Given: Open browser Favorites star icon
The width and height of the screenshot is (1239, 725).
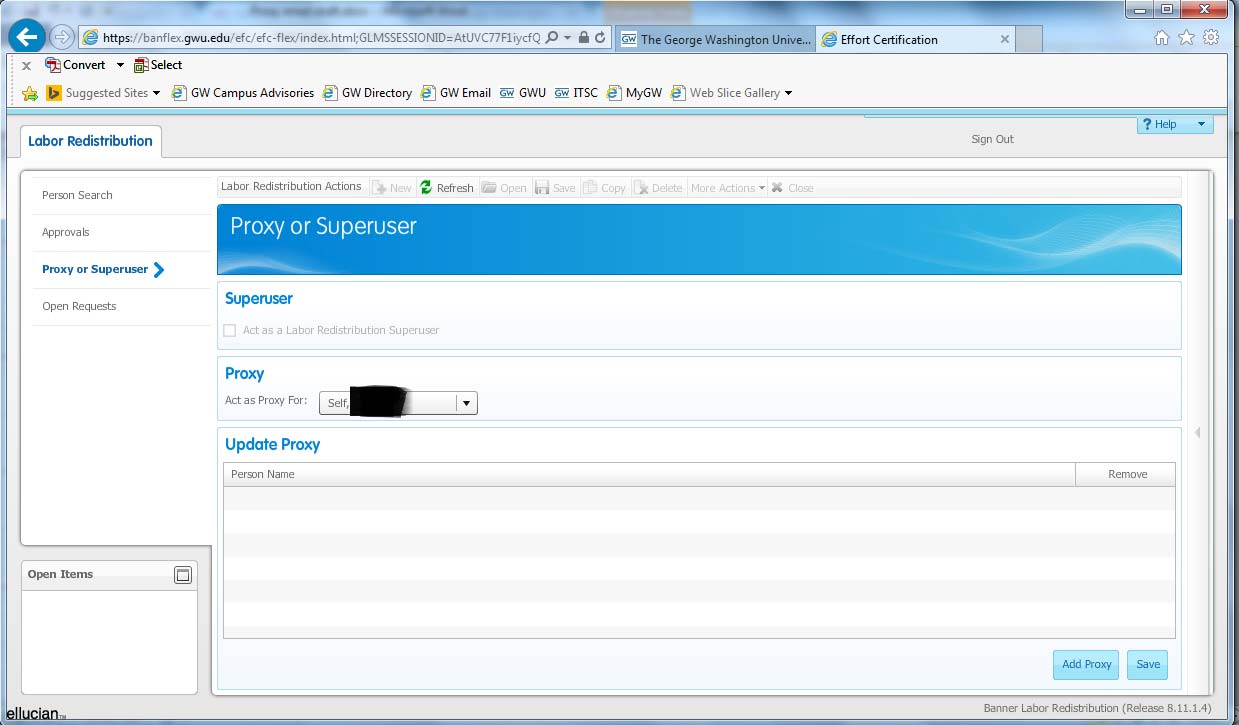Looking at the screenshot, I should [x=1186, y=38].
